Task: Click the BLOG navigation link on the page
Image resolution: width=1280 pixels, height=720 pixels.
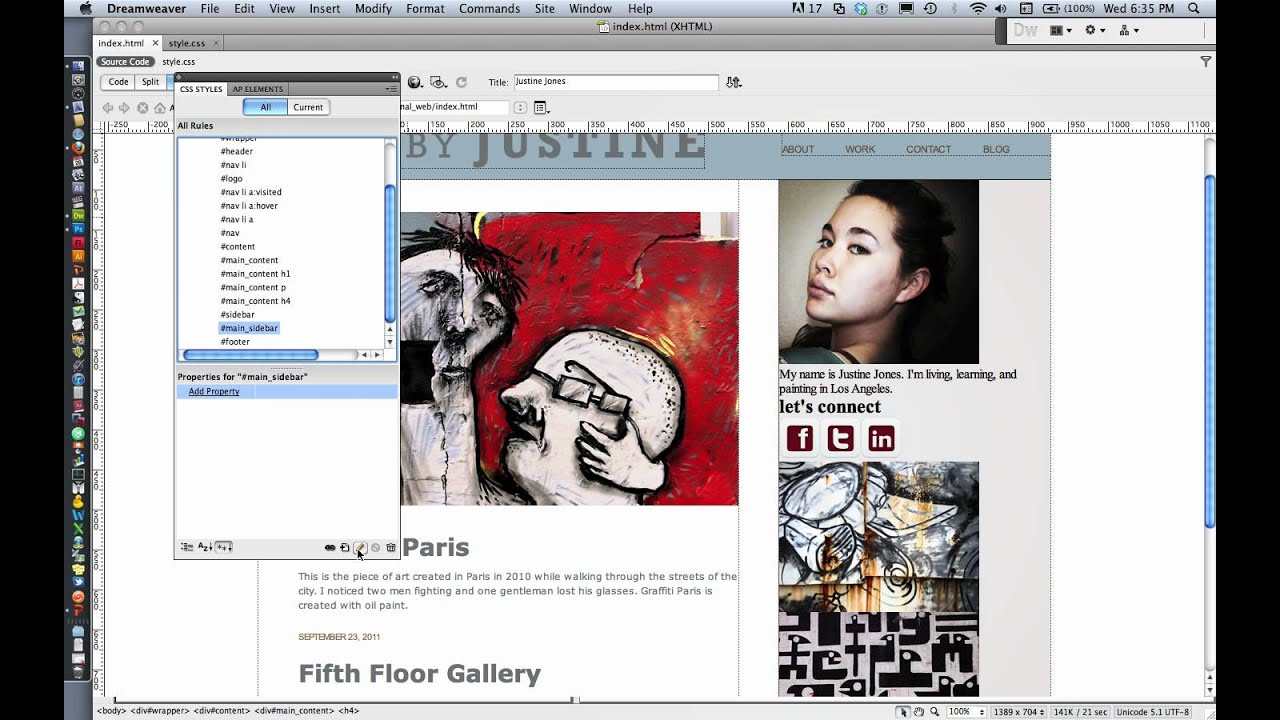Action: pyautogui.click(x=996, y=150)
